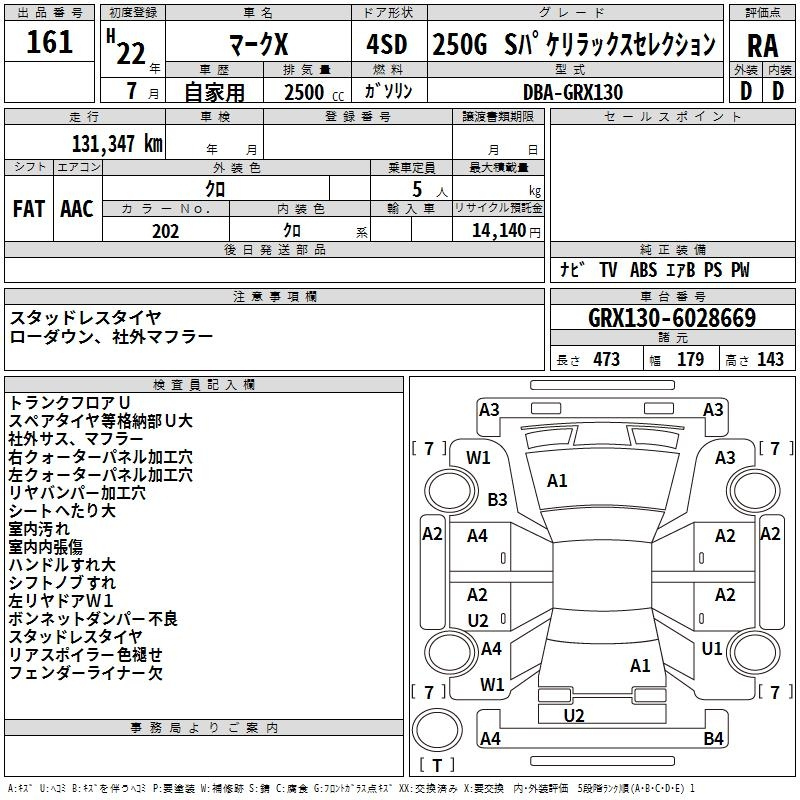The width and height of the screenshot is (800, 800).
Task: Select the B3 damage mark on diagram
Action: pyautogui.click(x=497, y=499)
